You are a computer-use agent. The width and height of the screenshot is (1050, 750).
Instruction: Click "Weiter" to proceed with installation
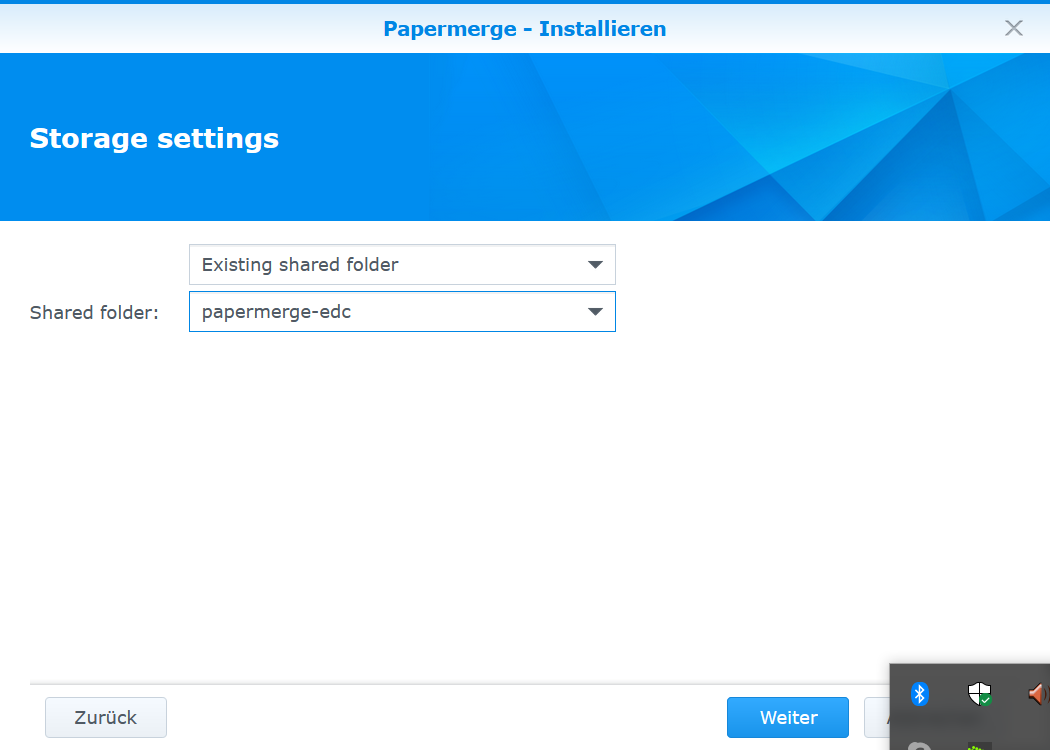(787, 717)
